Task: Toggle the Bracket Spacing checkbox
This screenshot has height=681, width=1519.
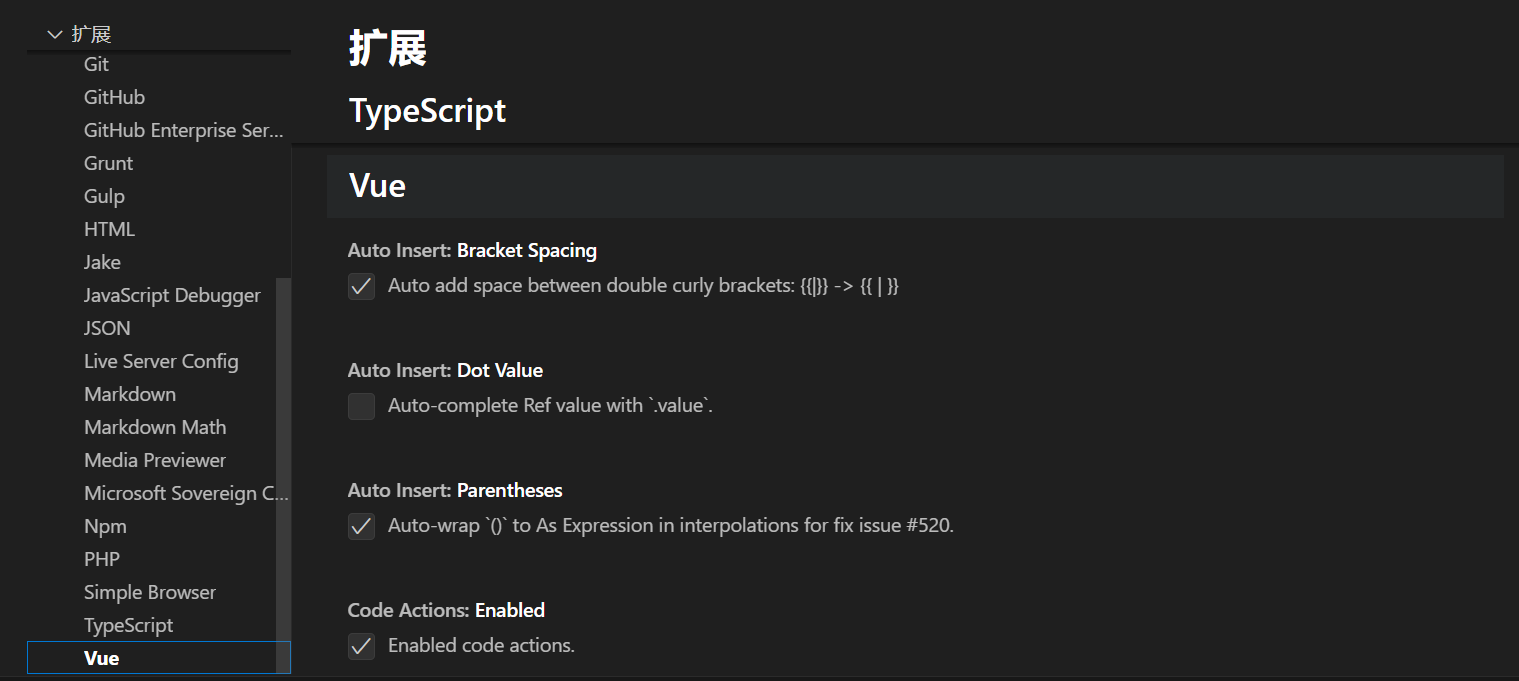Action: coord(361,286)
